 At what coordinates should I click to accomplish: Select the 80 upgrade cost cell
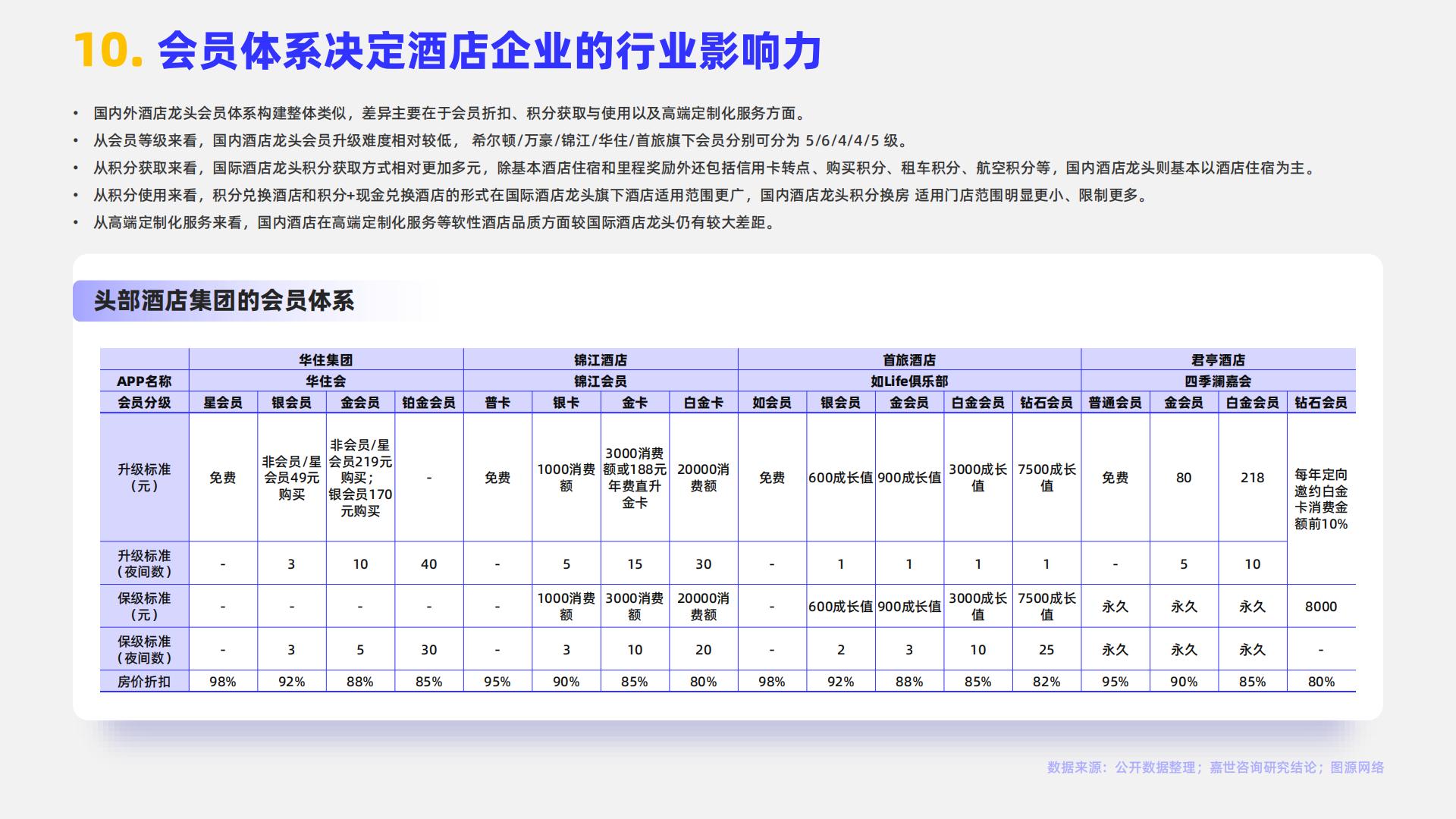pyautogui.click(x=1184, y=478)
